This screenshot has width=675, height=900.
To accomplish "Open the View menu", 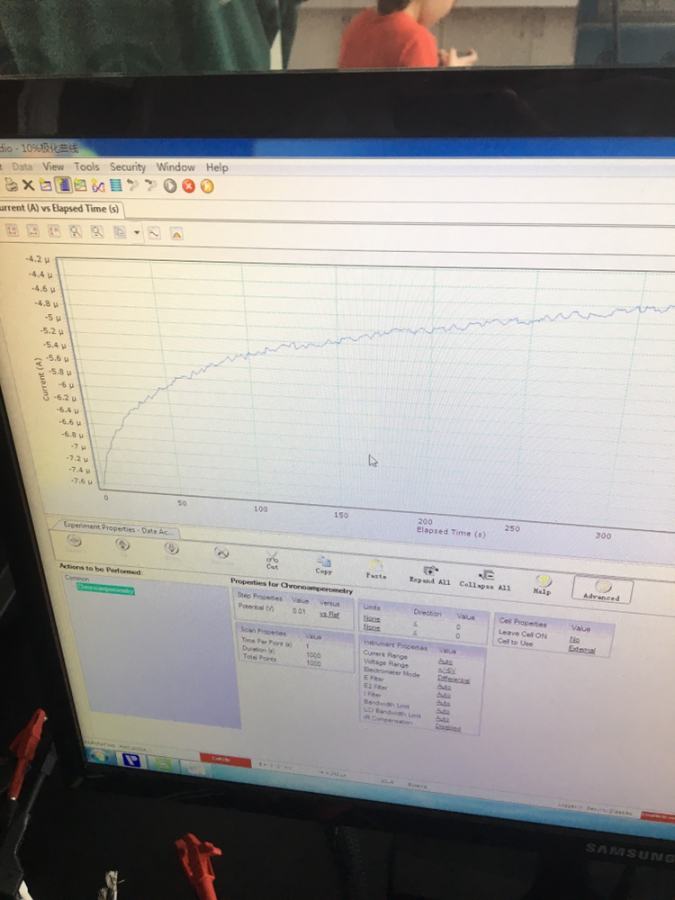I will click(x=53, y=166).
